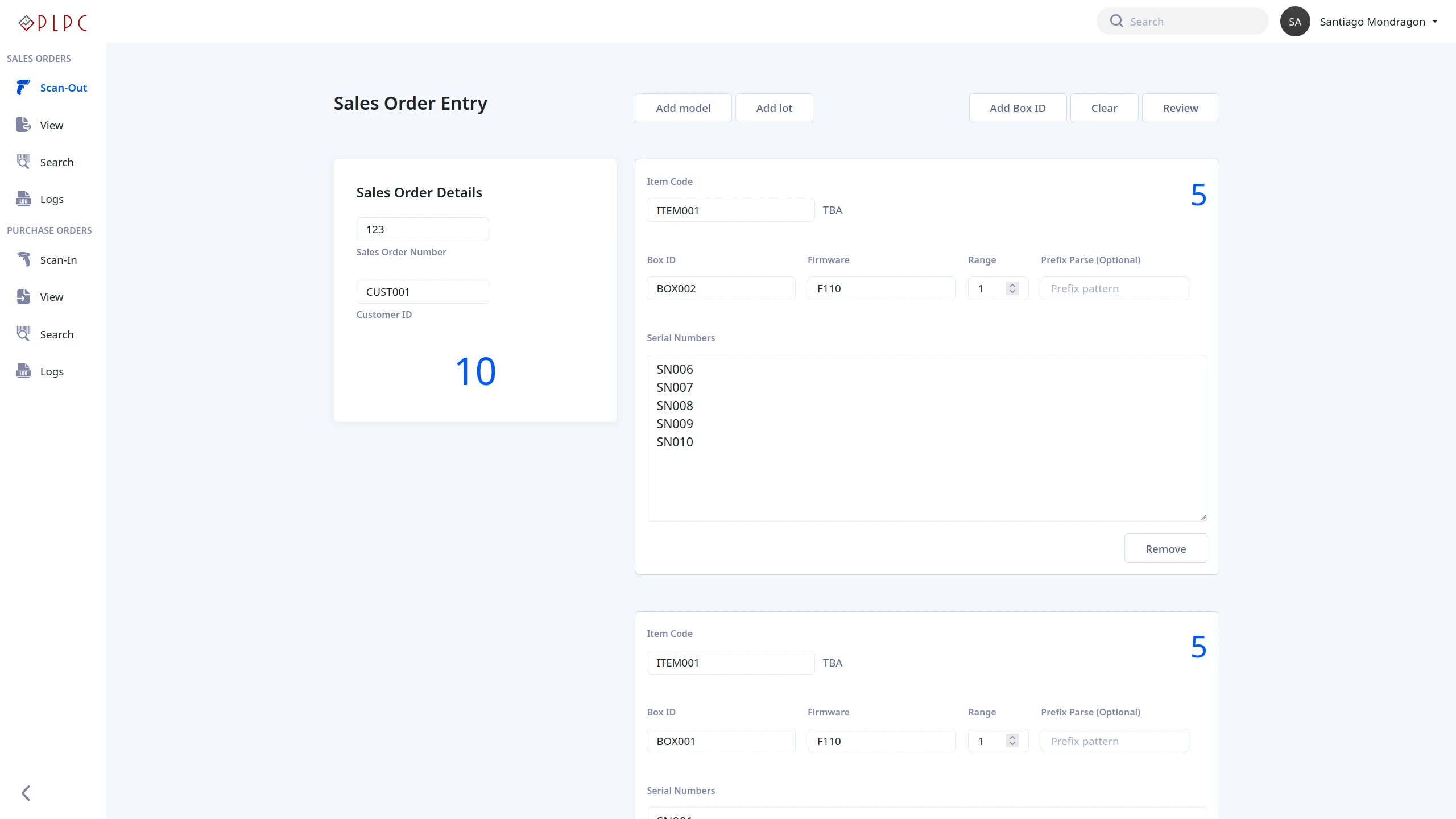The height and width of the screenshot is (819, 1456).
Task: Remove the BOX002 entry
Action: [x=1165, y=548]
